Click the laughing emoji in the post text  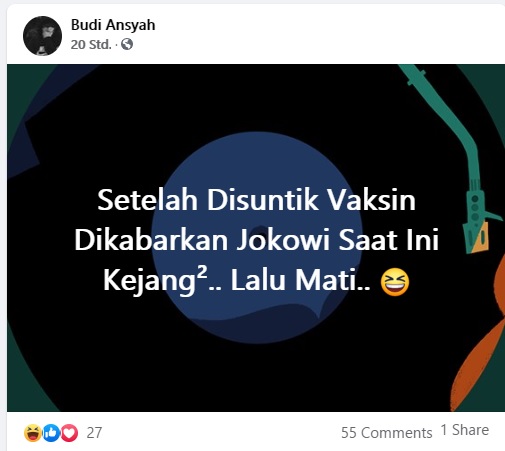[395, 282]
